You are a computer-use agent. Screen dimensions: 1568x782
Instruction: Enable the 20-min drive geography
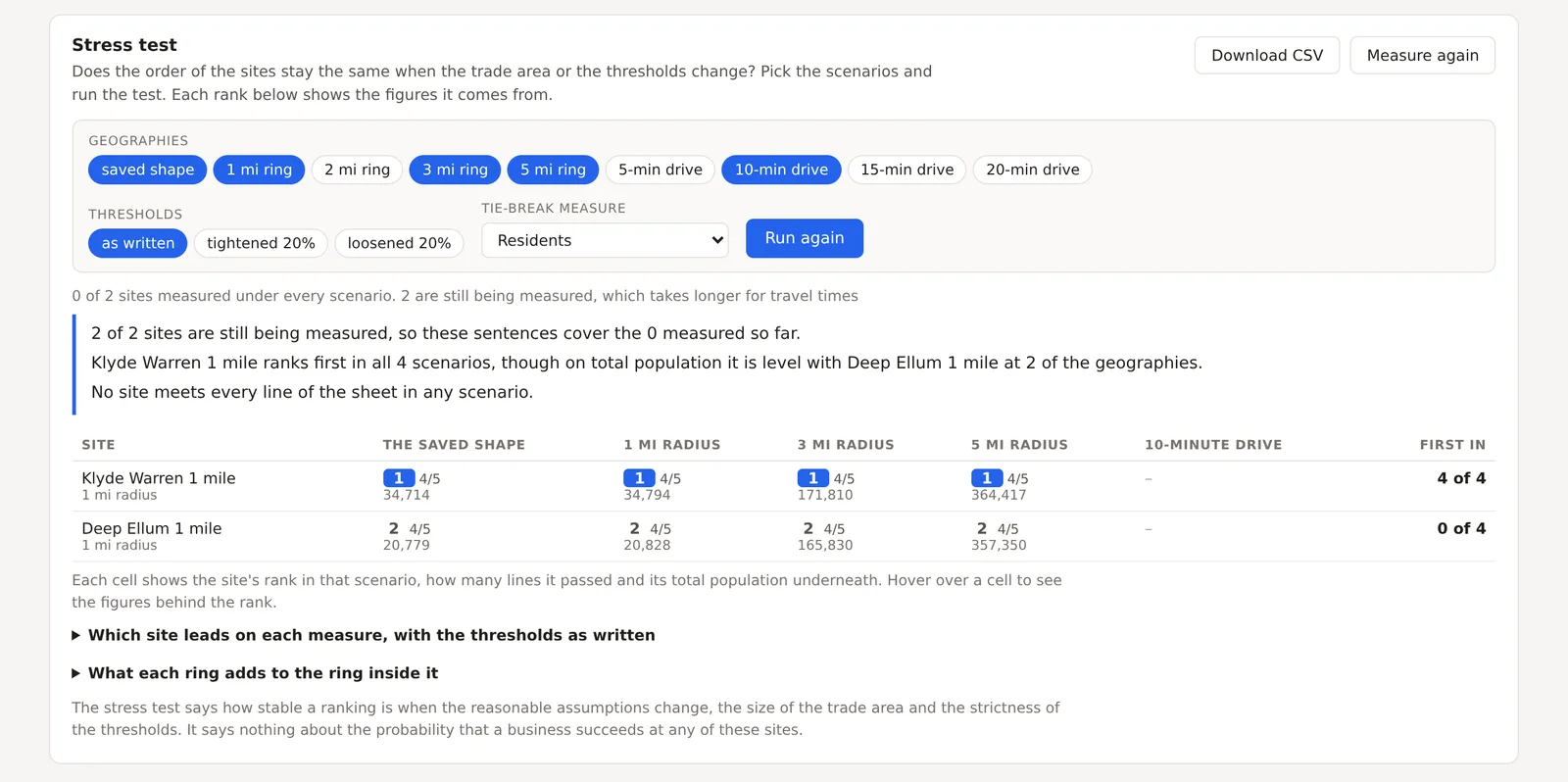coord(1033,170)
